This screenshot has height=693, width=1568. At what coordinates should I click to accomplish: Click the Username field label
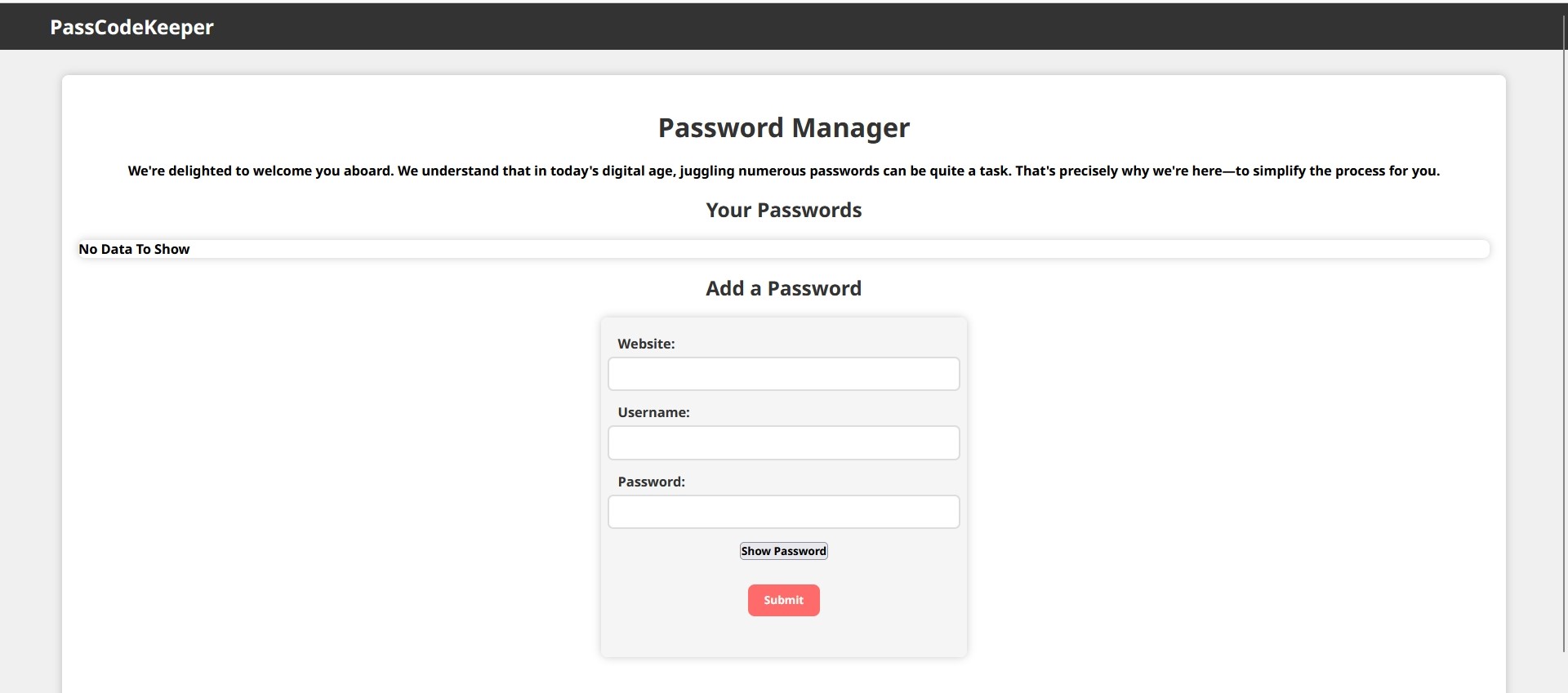pos(653,412)
